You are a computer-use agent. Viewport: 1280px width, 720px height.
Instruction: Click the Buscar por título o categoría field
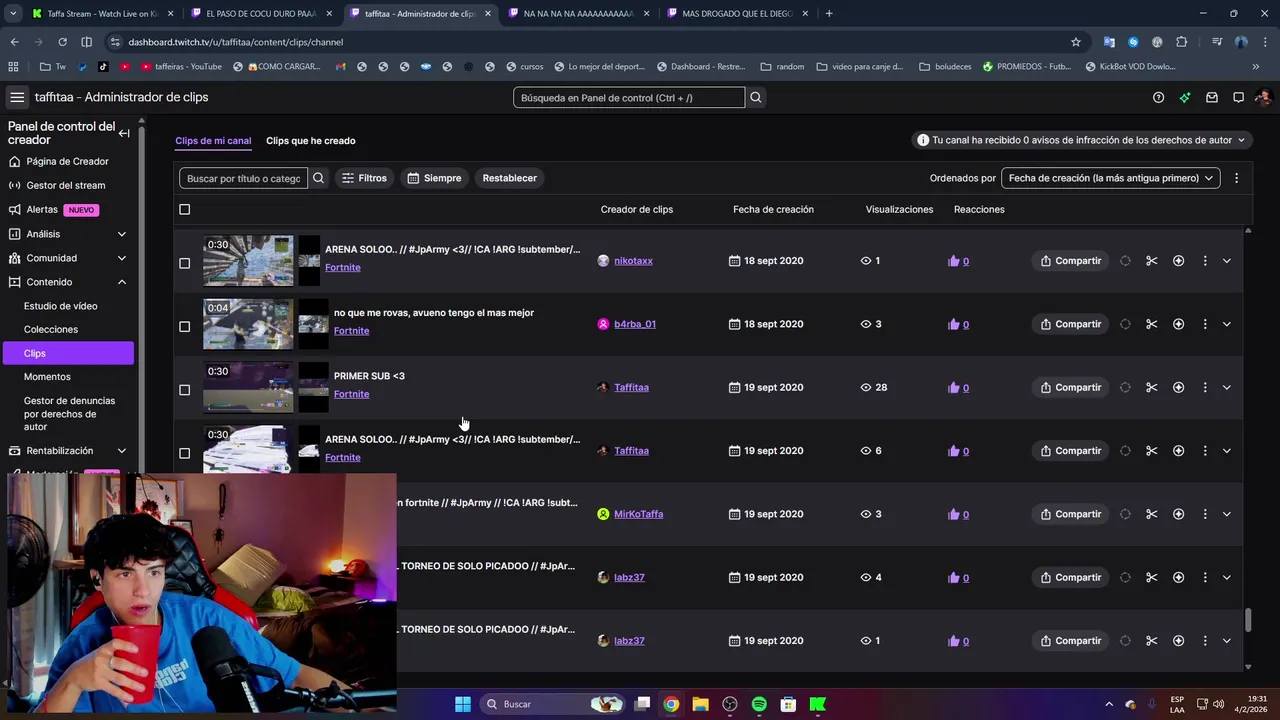(x=244, y=178)
